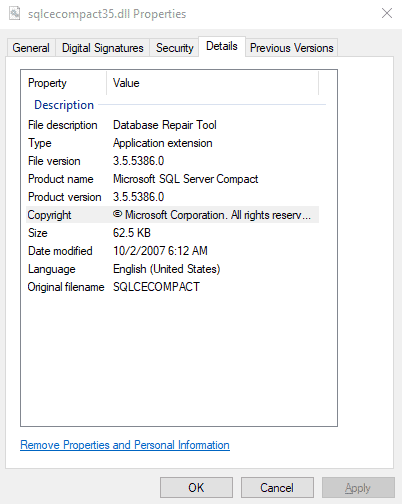Click the Apply button
Image resolution: width=402 pixels, height=504 pixels.
(358, 488)
